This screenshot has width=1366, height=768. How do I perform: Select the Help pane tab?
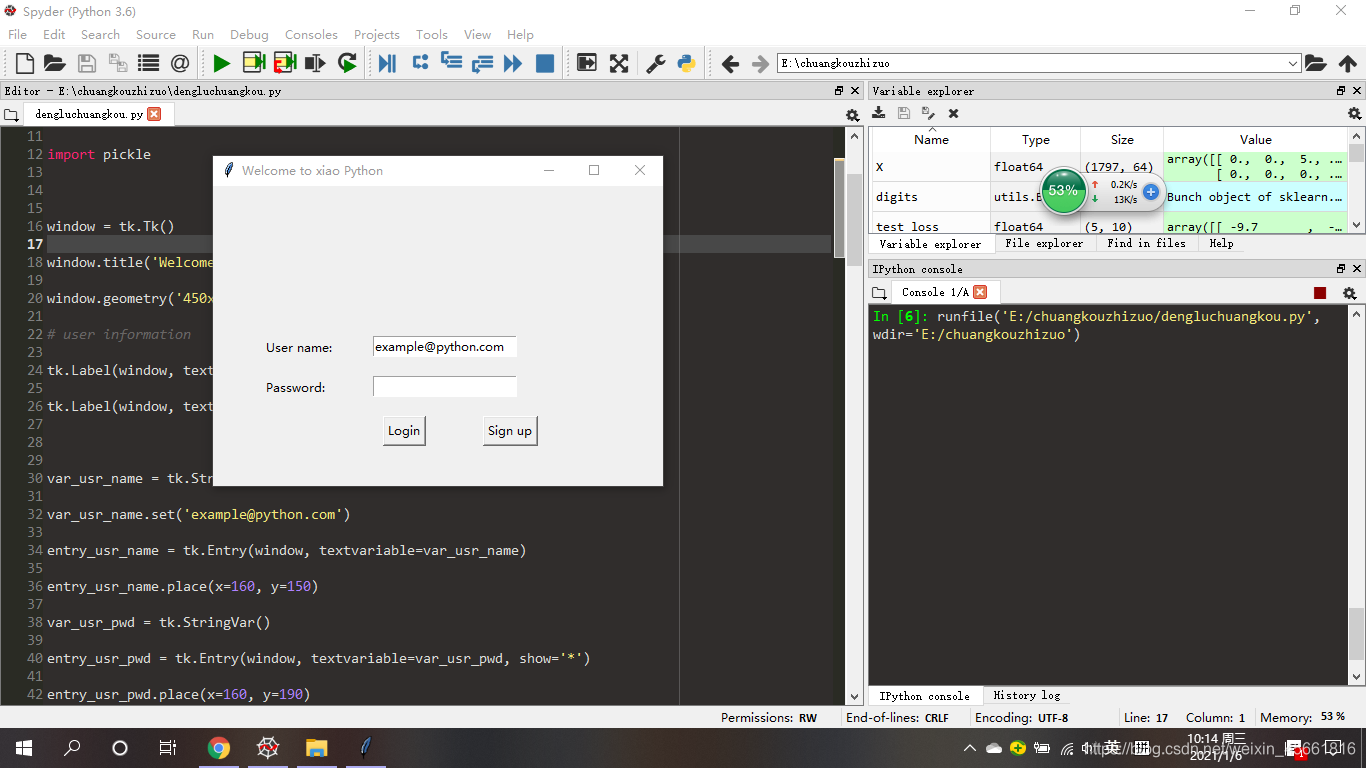pyautogui.click(x=1221, y=243)
